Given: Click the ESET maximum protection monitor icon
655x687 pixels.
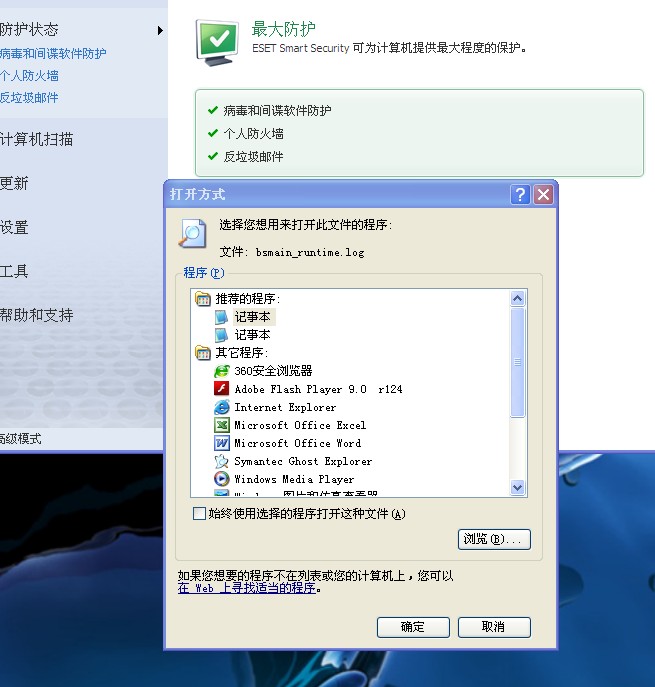Looking at the screenshot, I should 217,43.
